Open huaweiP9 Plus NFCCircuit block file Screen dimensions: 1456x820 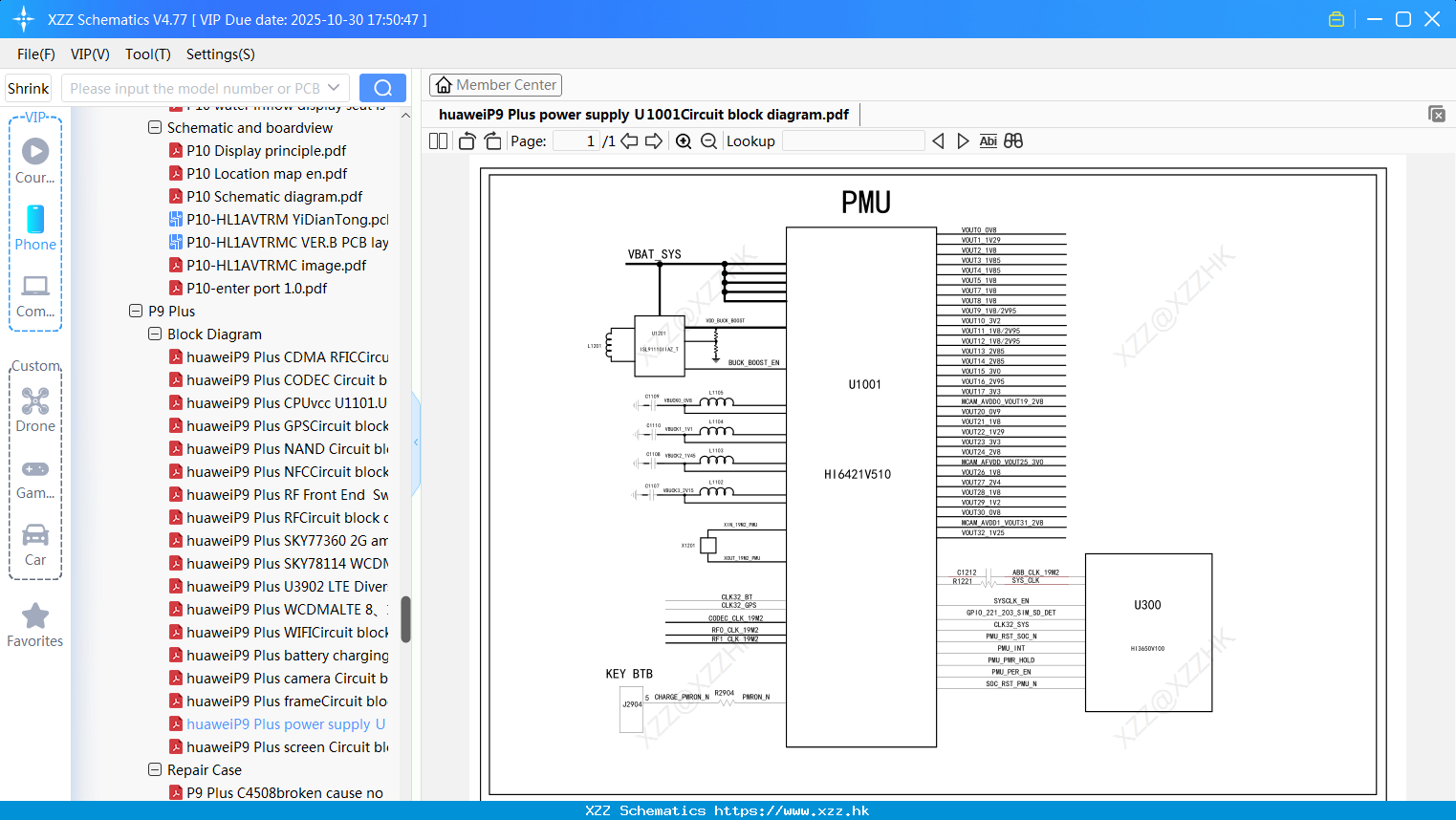click(278, 471)
